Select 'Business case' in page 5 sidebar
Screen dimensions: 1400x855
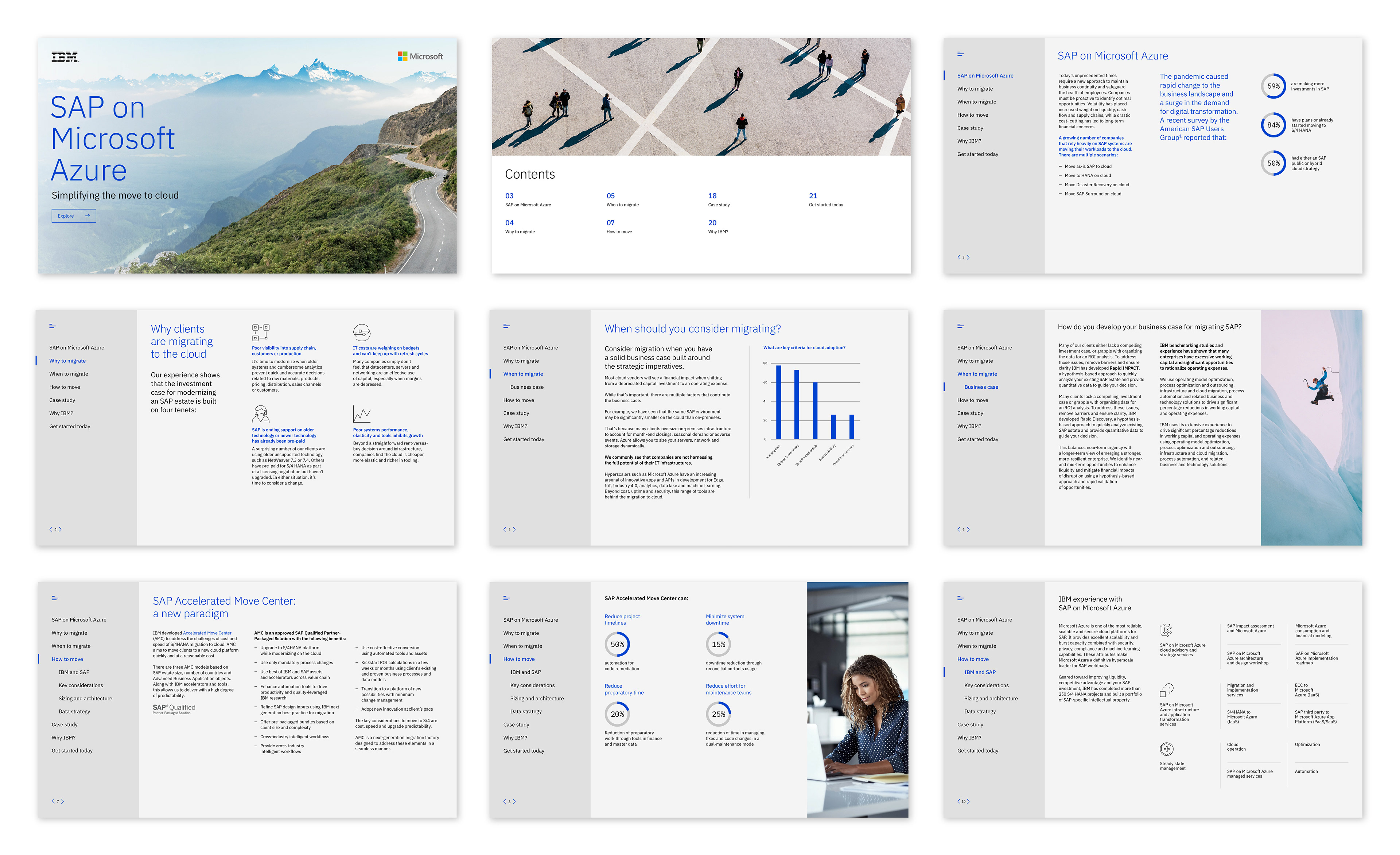pos(527,387)
